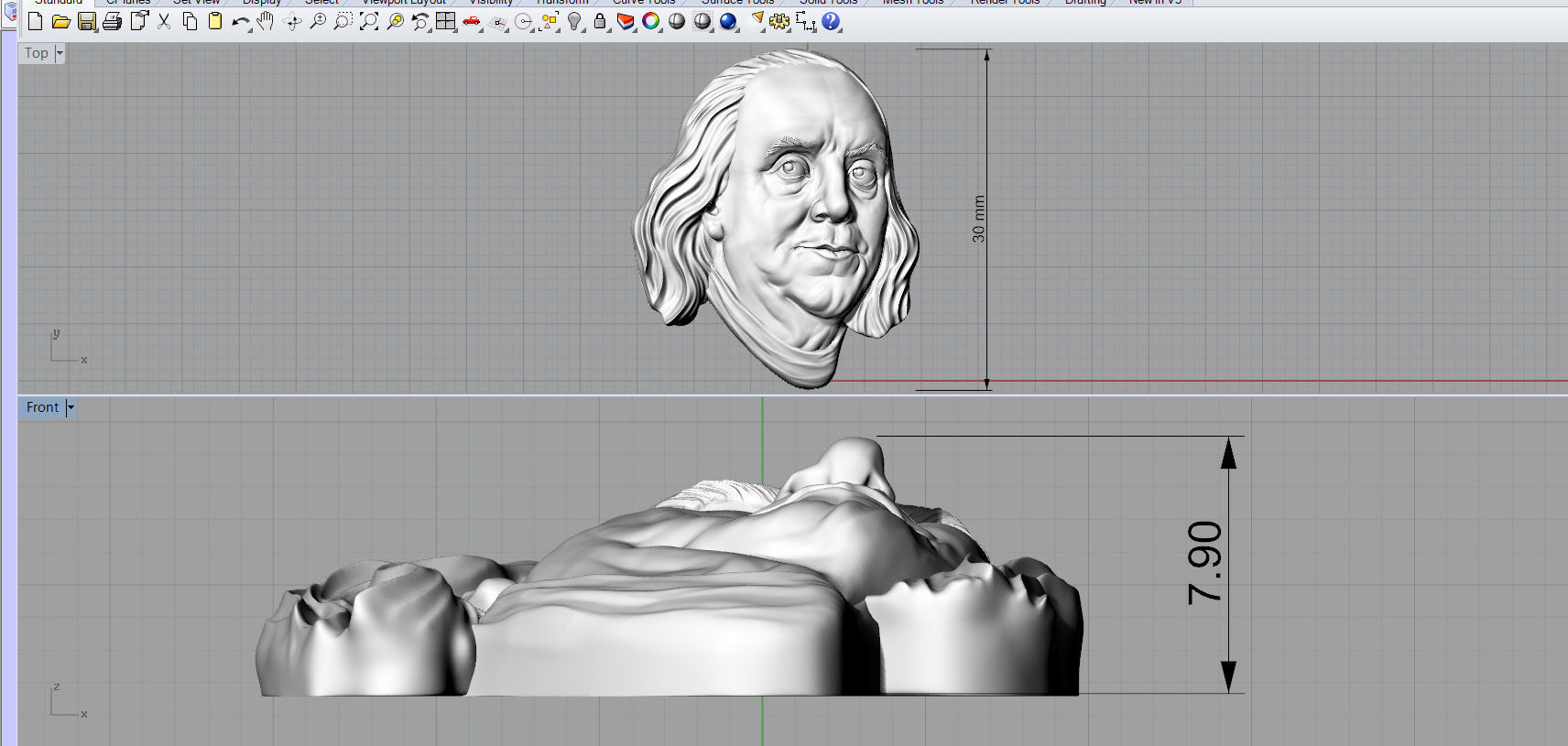Open Help with the question mark icon

831,21
